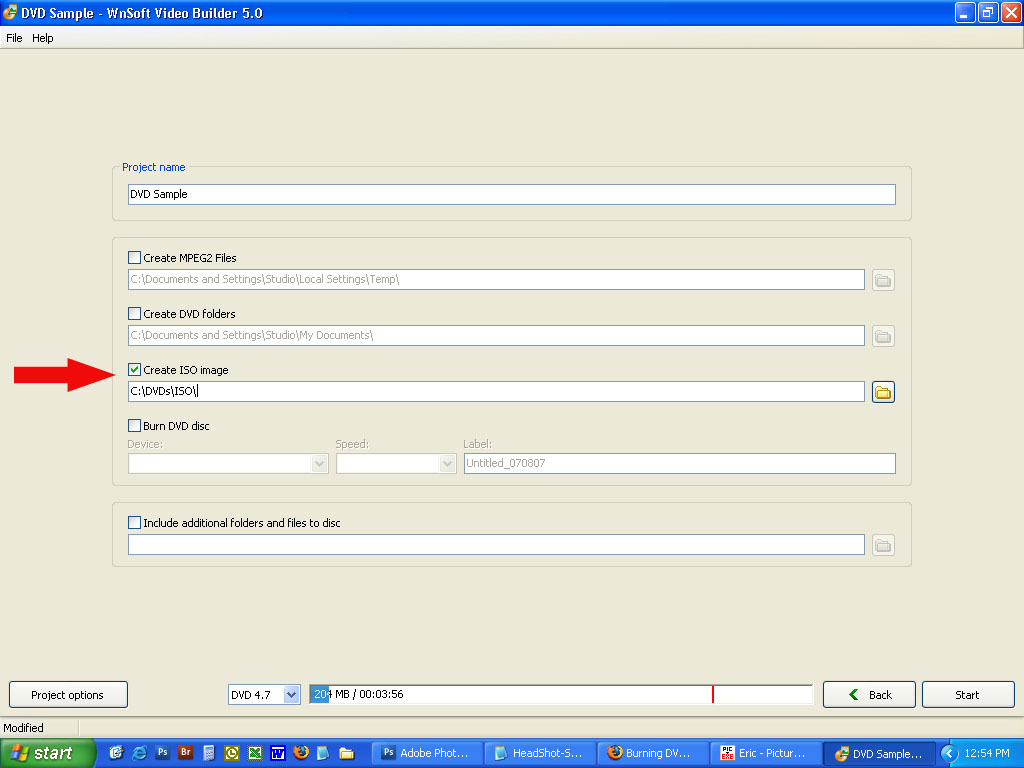Enable Create MPEG2 Files checkbox
Image resolution: width=1024 pixels, height=768 pixels.
pos(135,257)
